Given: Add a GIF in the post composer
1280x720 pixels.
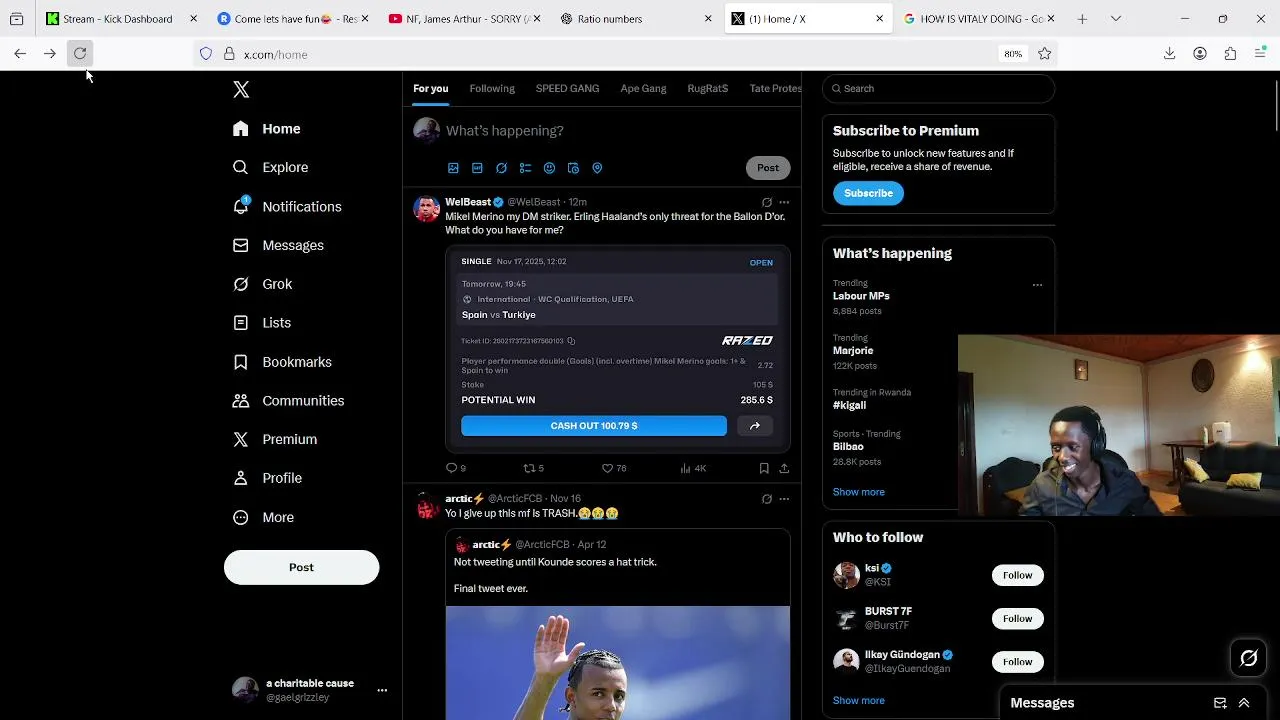Looking at the screenshot, I should tap(477, 168).
